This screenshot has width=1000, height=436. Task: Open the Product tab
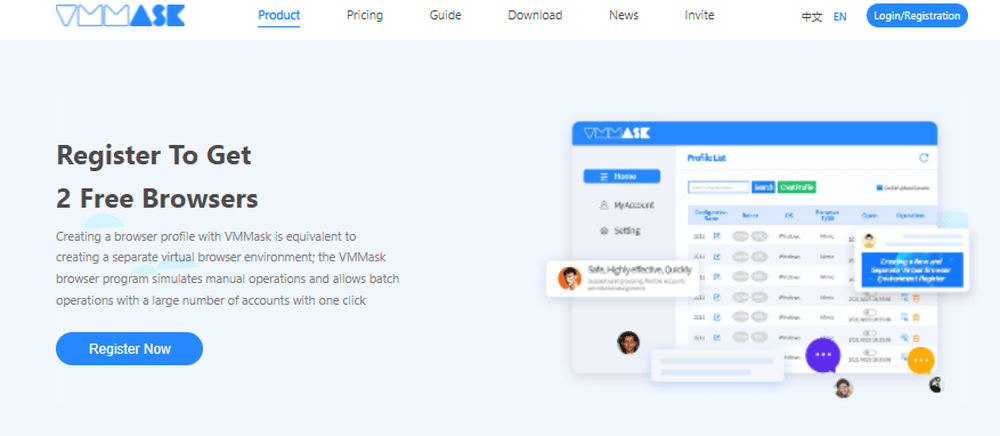[279, 15]
